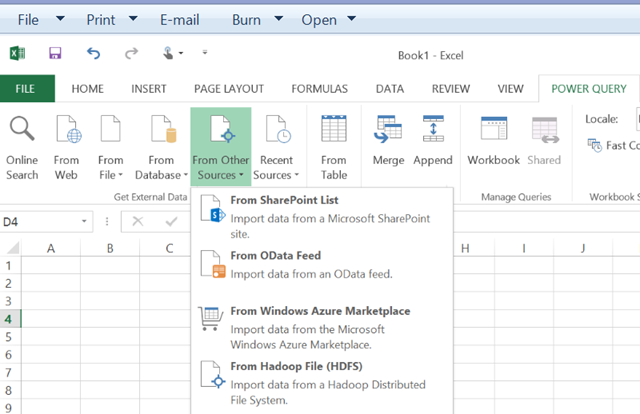
Task: Save the workbook with the floppy icon
Action: (x=55, y=53)
